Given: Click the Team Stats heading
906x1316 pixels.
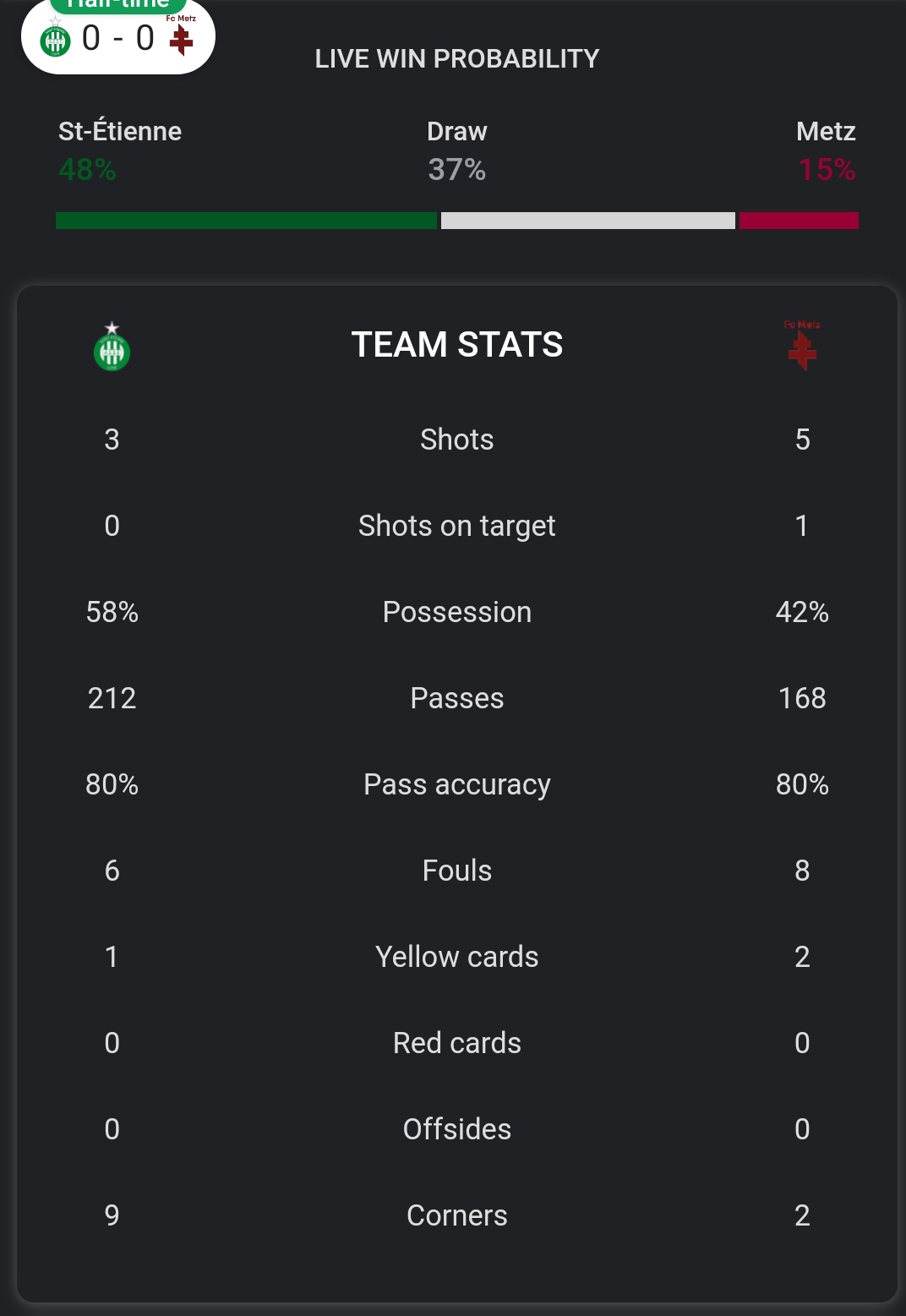Looking at the screenshot, I should click(x=456, y=345).
